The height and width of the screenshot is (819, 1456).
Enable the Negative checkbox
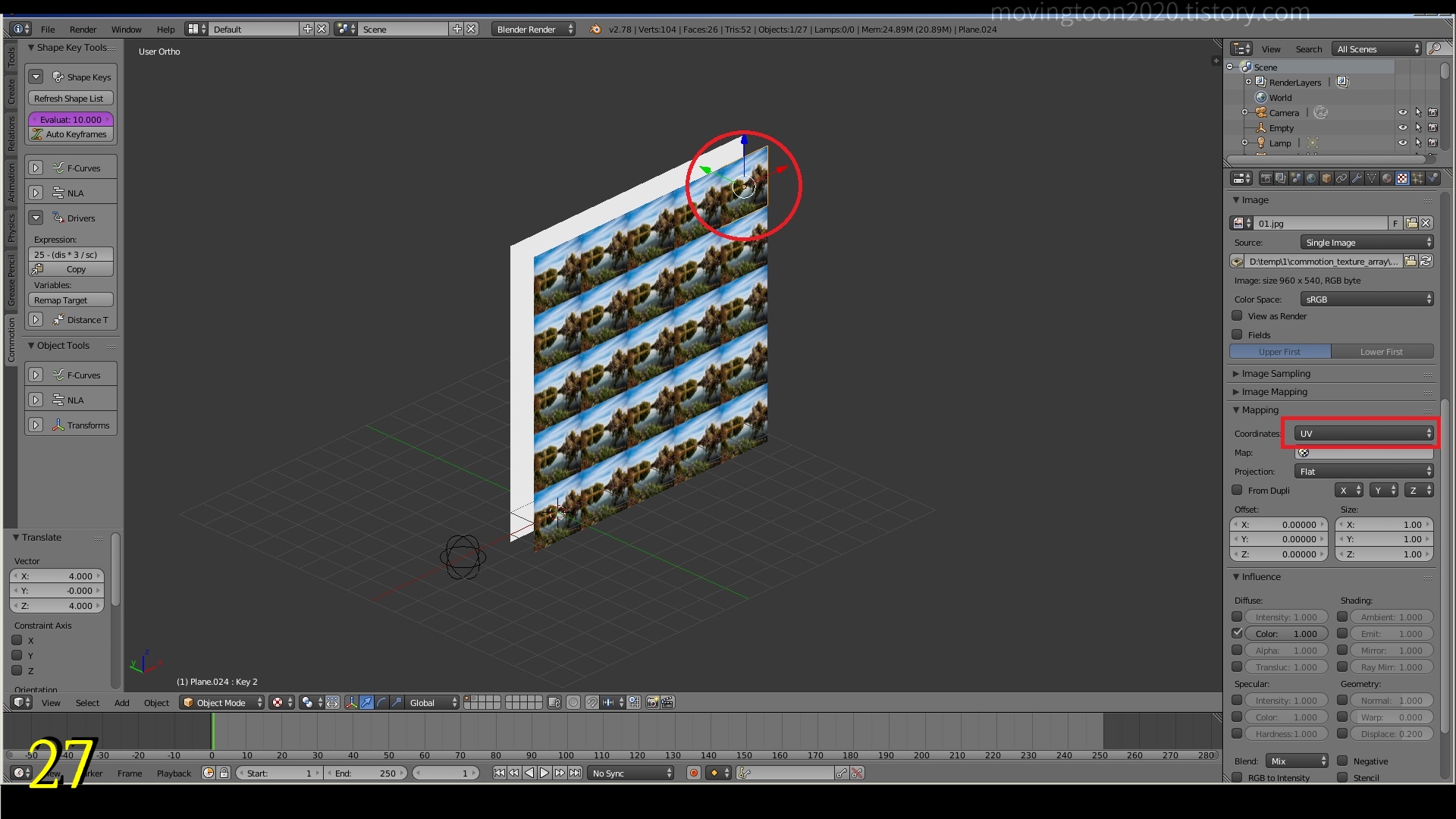1342,761
